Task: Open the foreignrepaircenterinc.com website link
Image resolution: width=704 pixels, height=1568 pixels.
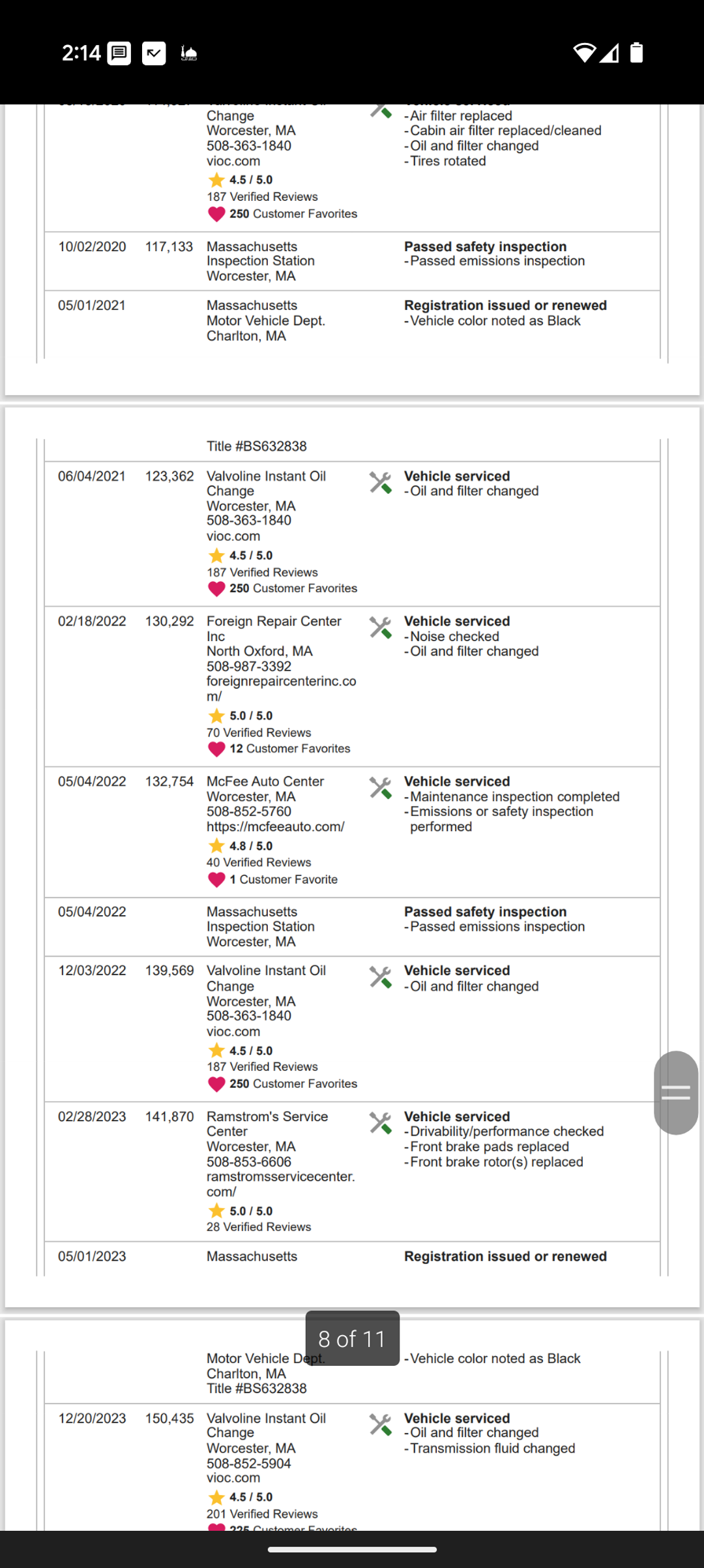Action: point(282,689)
